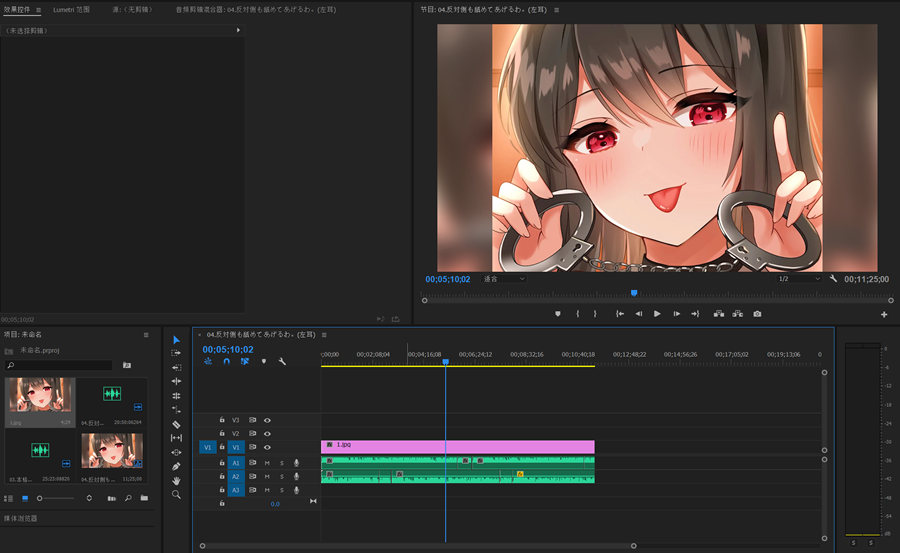Click the Play button in Program monitor
900x553 pixels.
657,314
